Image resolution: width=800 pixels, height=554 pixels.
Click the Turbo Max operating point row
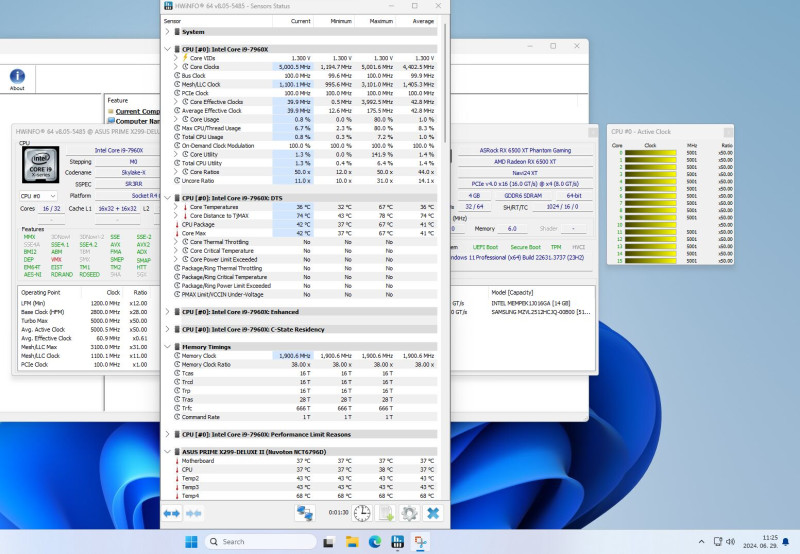84,321
